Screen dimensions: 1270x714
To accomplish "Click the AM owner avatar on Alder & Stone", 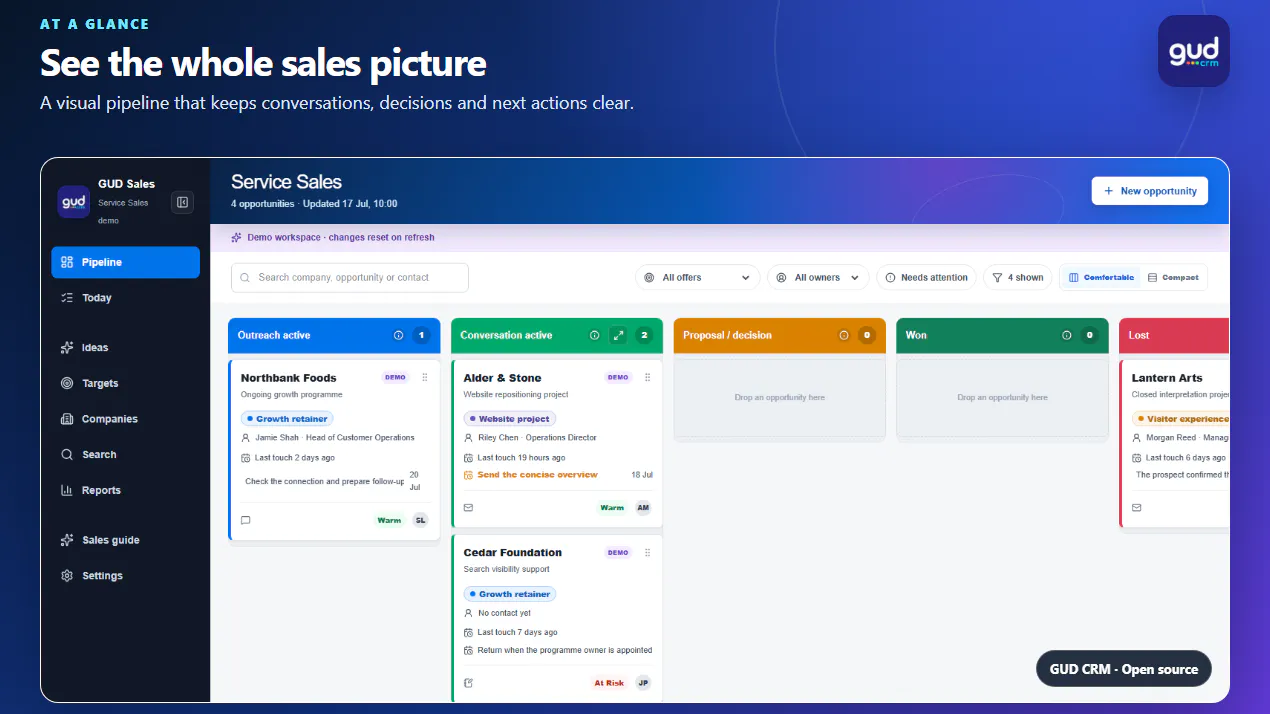I will [643, 508].
